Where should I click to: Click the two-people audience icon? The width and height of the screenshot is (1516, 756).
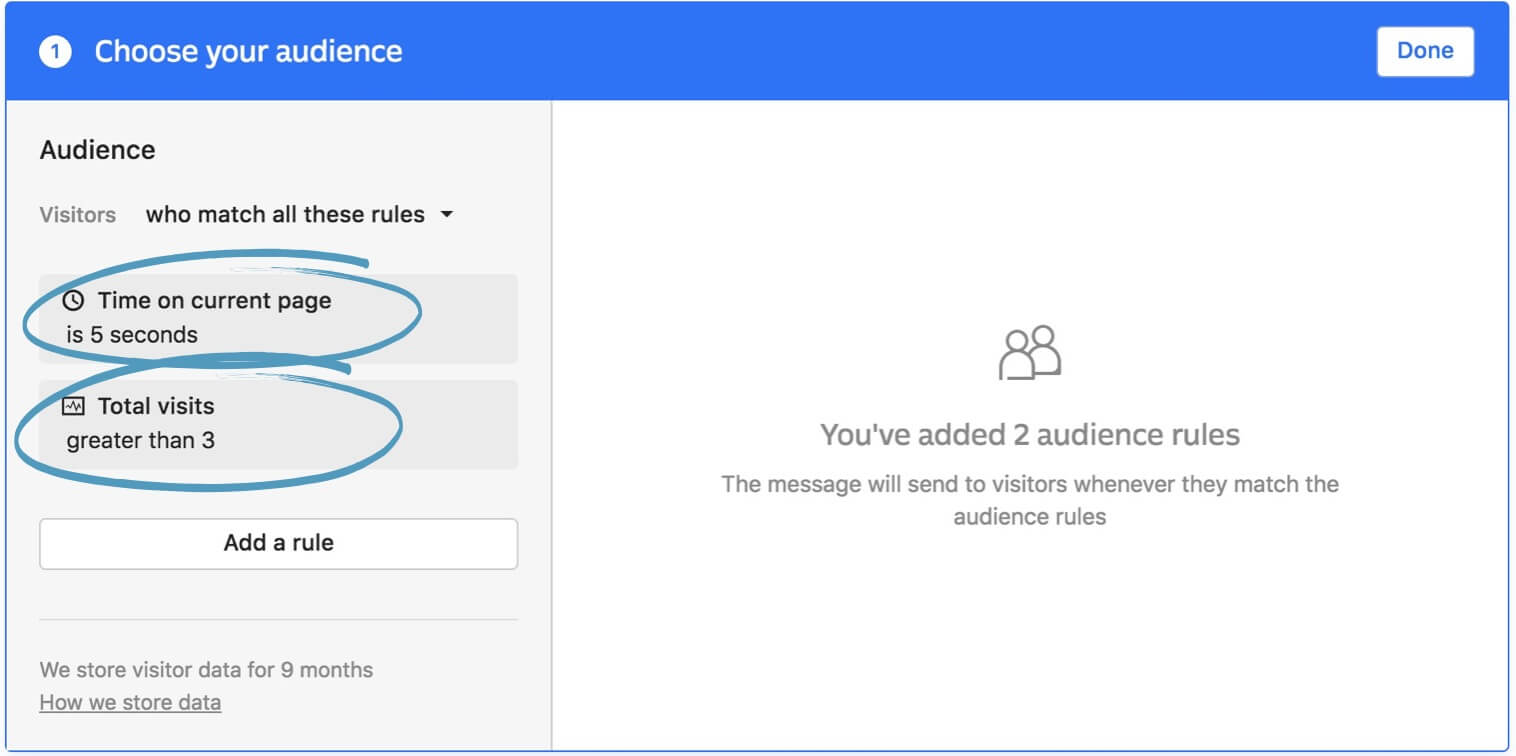1029,353
